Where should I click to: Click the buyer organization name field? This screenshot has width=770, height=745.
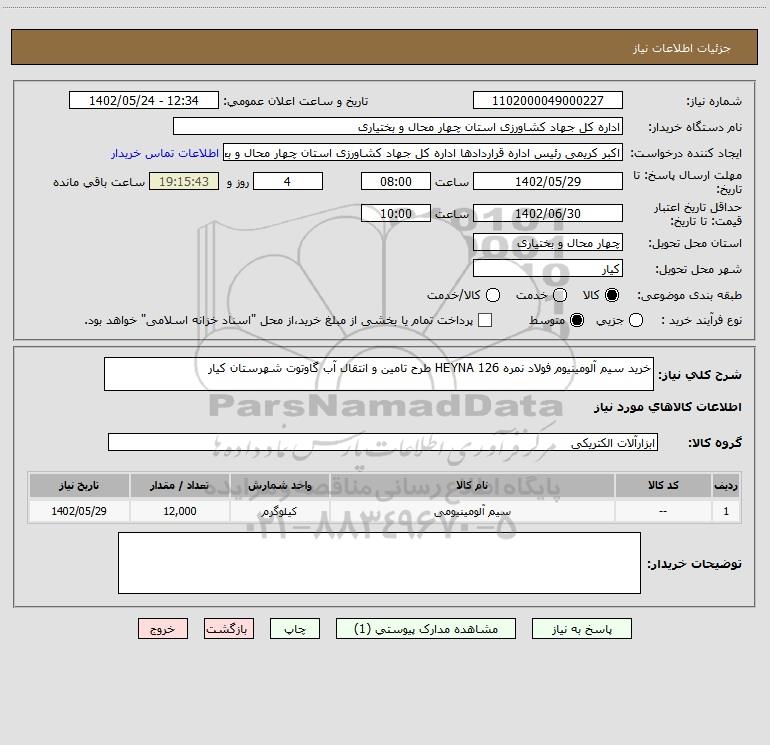coord(398,127)
